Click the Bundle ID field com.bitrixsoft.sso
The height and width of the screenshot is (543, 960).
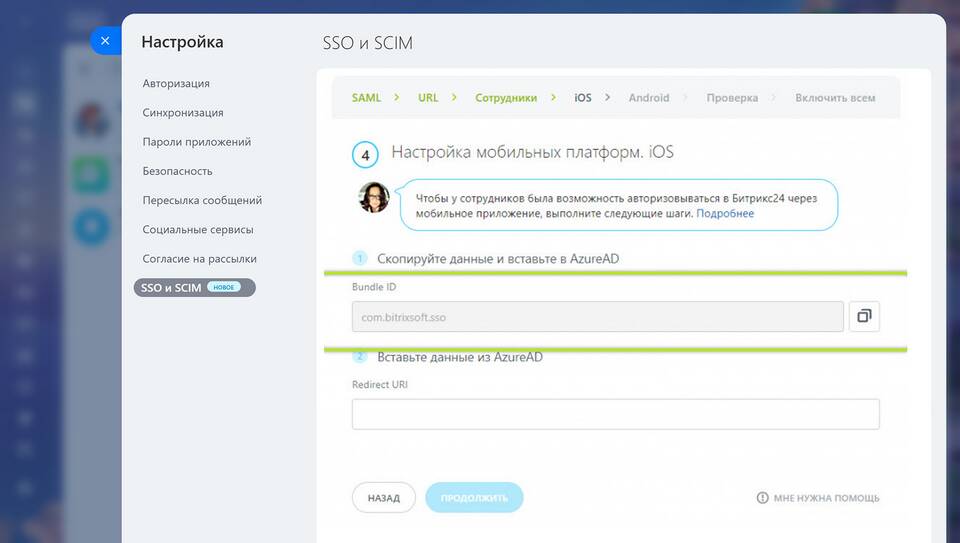598,316
